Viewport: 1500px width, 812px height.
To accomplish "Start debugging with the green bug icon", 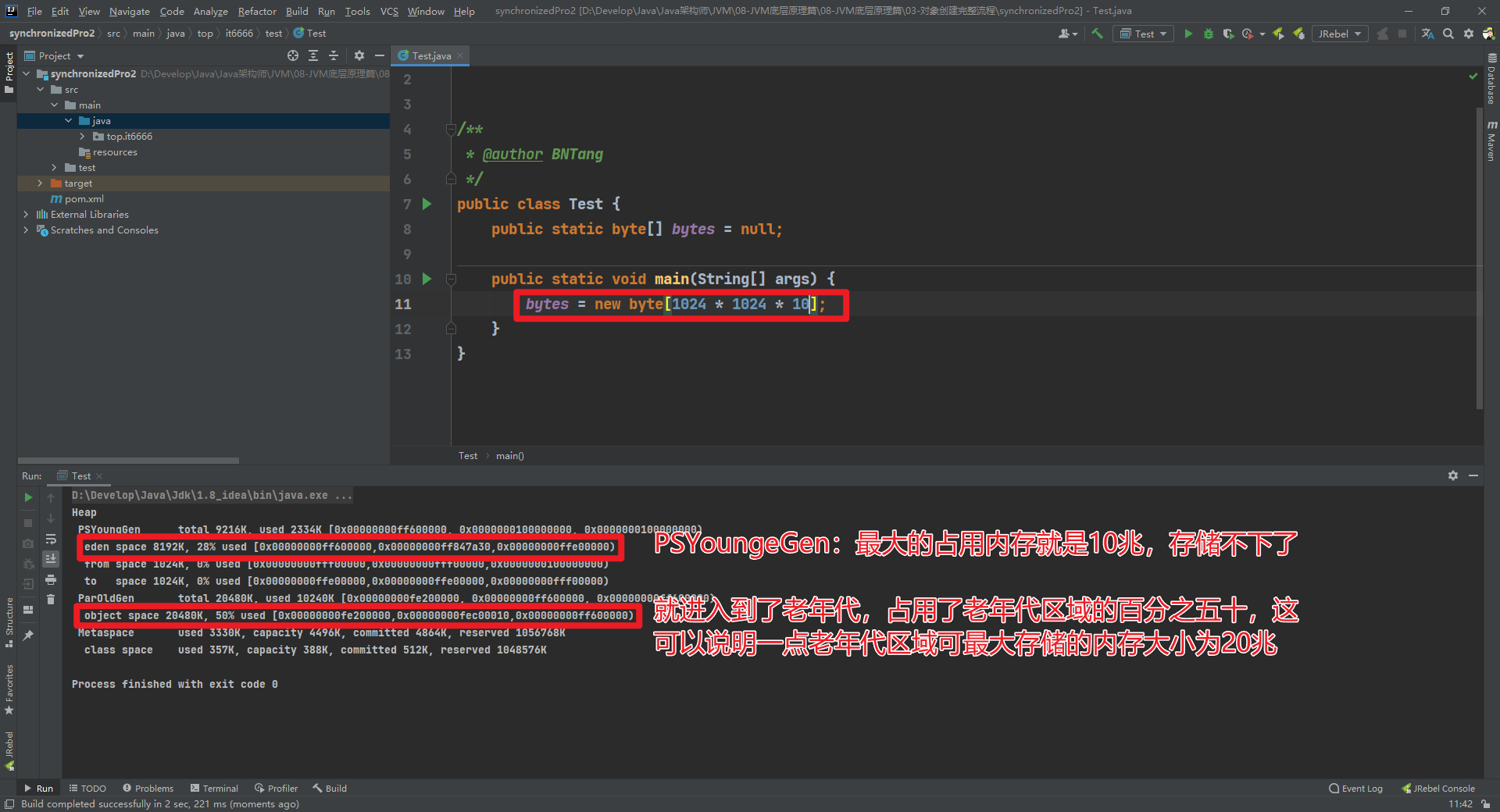I will point(1209,34).
